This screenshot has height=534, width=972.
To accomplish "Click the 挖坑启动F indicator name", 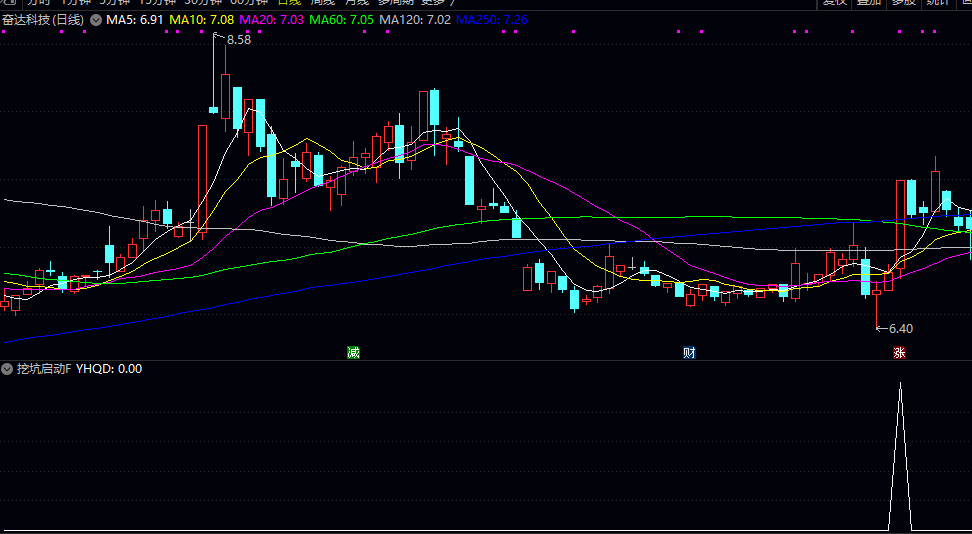I will pyautogui.click(x=44, y=369).
